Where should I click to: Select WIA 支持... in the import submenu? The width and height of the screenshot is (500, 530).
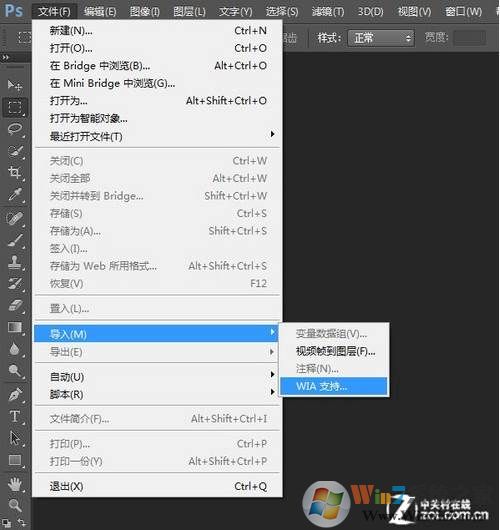click(334, 386)
